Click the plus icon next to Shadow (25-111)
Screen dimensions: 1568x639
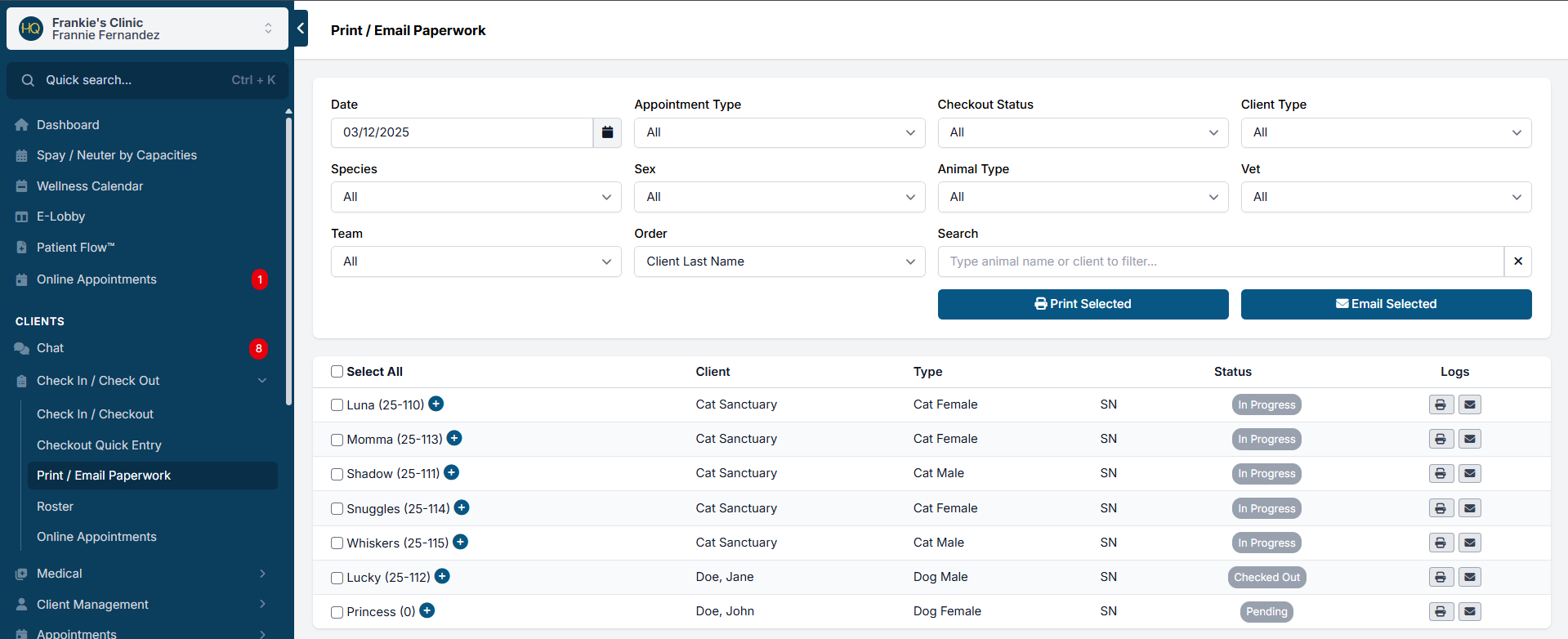click(452, 472)
